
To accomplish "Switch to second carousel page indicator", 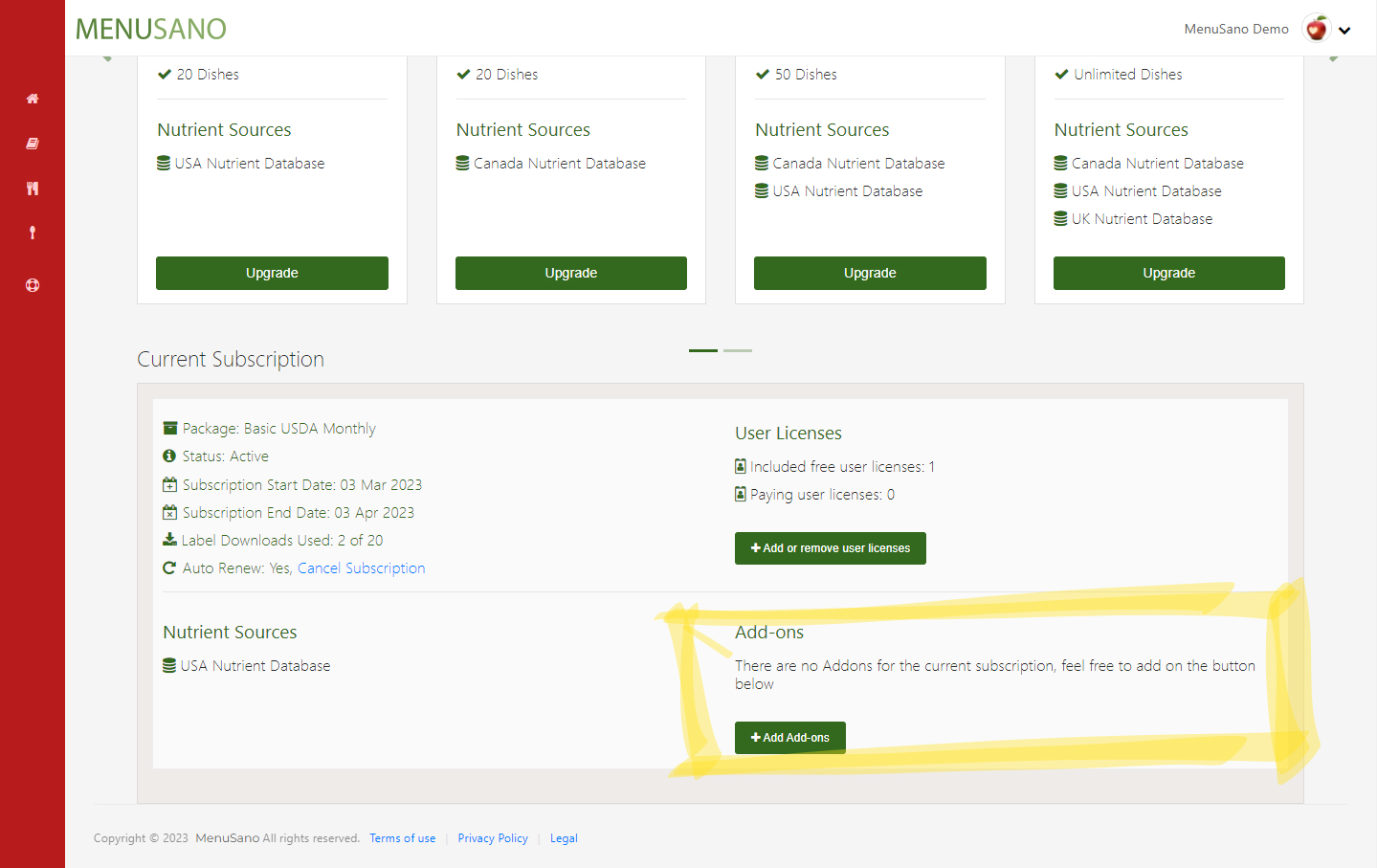I will (738, 350).
